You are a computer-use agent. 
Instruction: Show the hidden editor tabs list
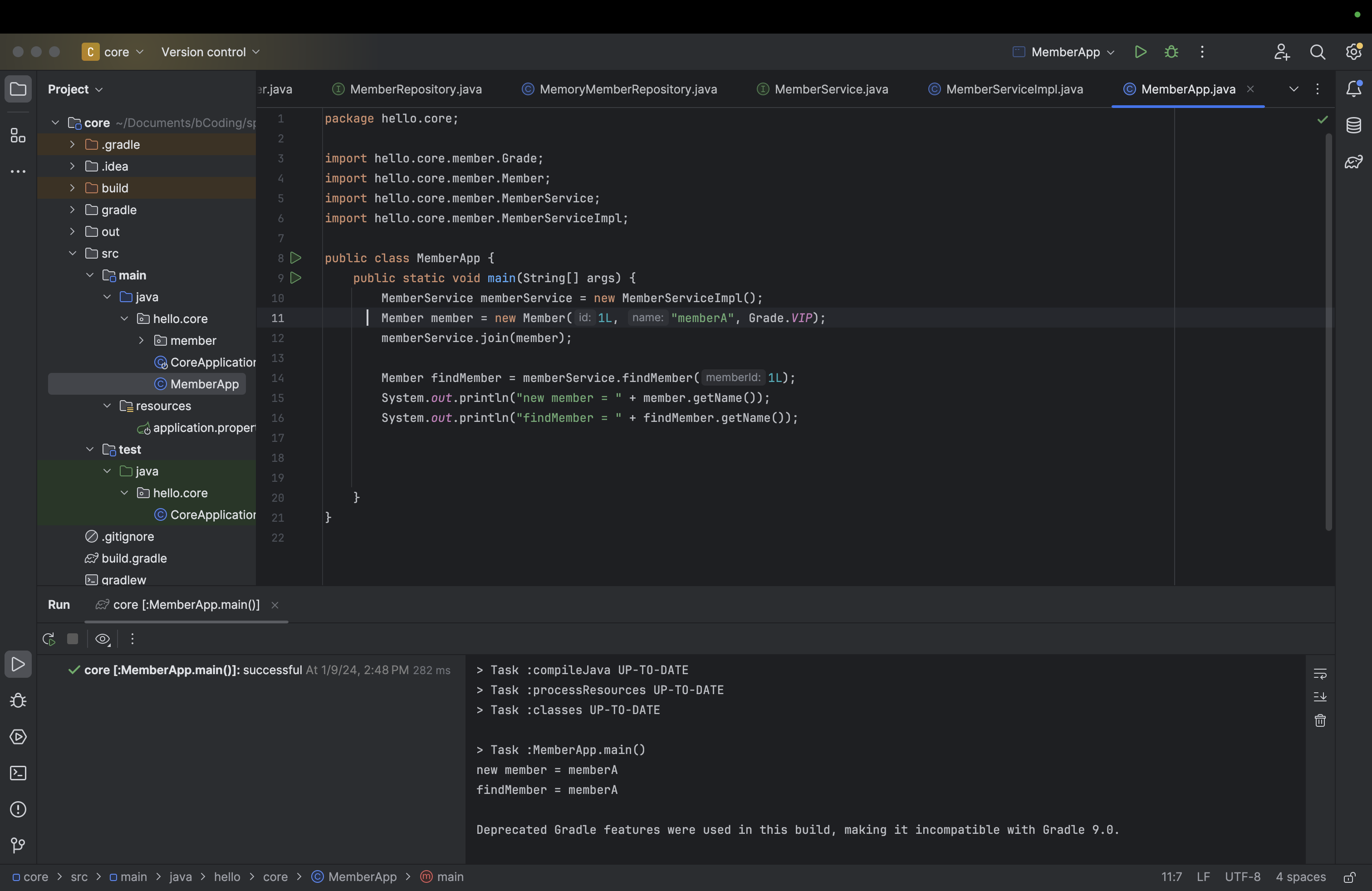[x=1294, y=89]
